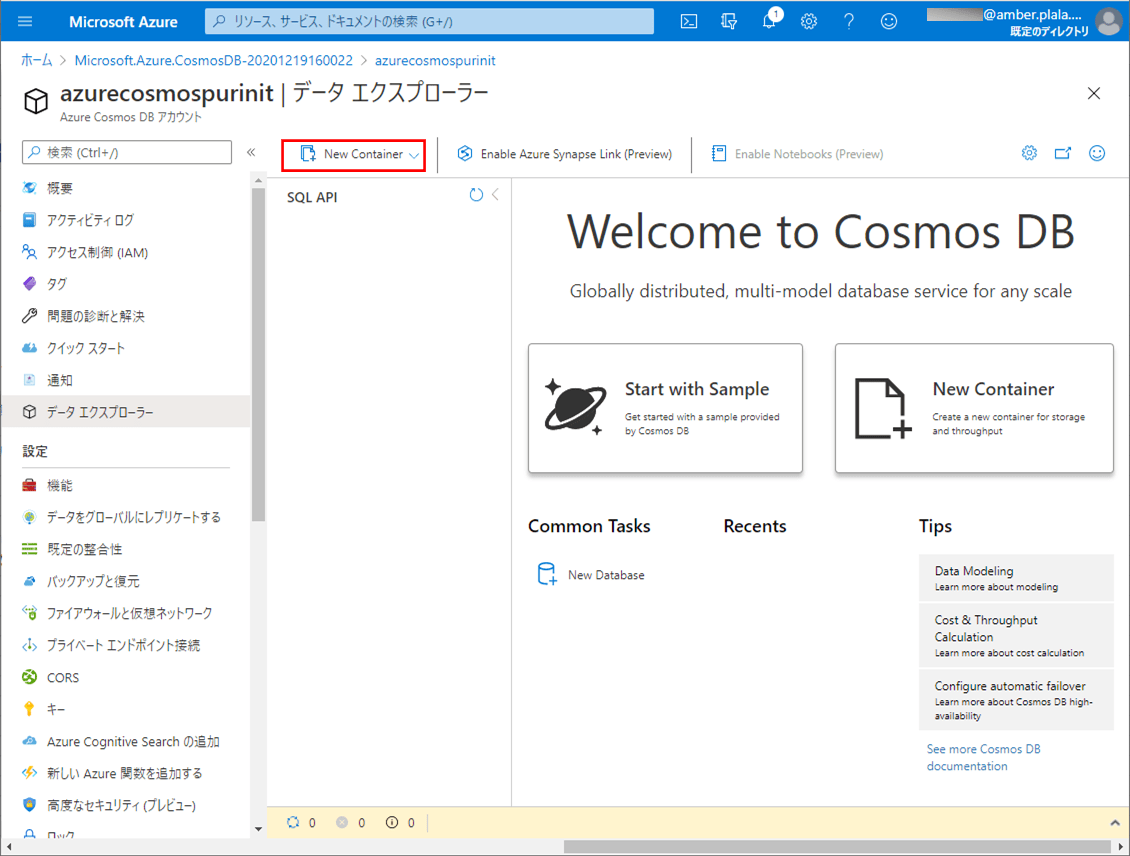The height and width of the screenshot is (856, 1130).
Task: Click the planet icon on the Start with Sample card
Action: 574,407
